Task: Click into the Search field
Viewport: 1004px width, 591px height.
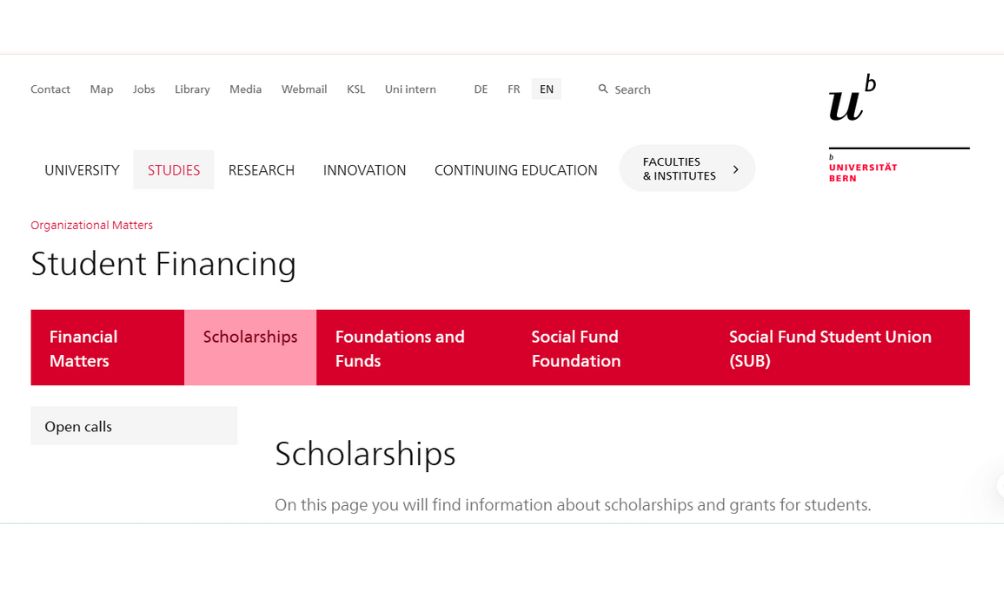Action: 633,89
